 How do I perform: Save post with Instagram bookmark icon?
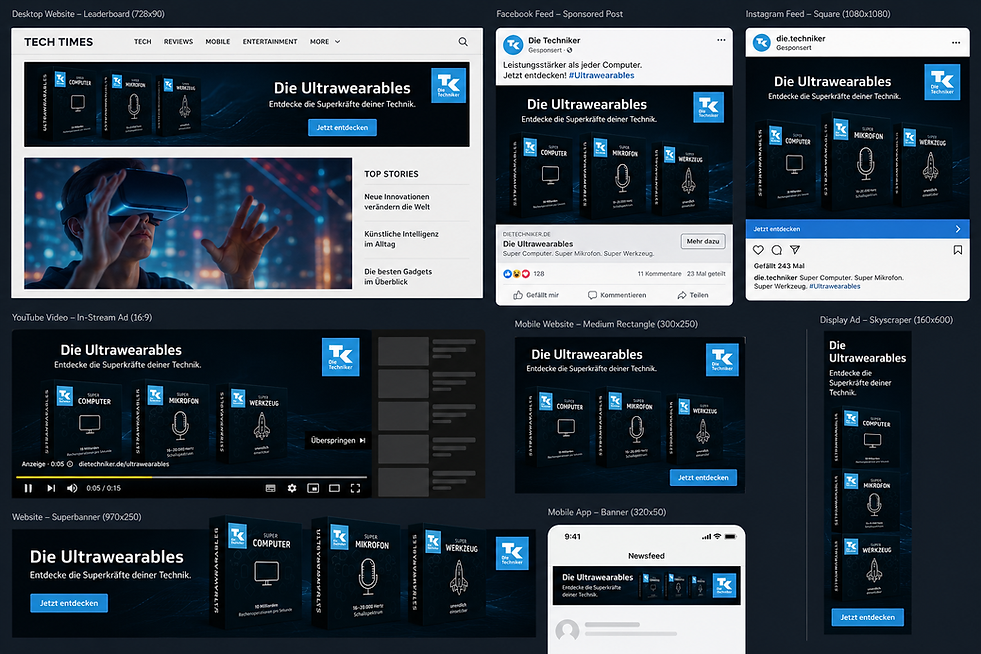tap(957, 250)
